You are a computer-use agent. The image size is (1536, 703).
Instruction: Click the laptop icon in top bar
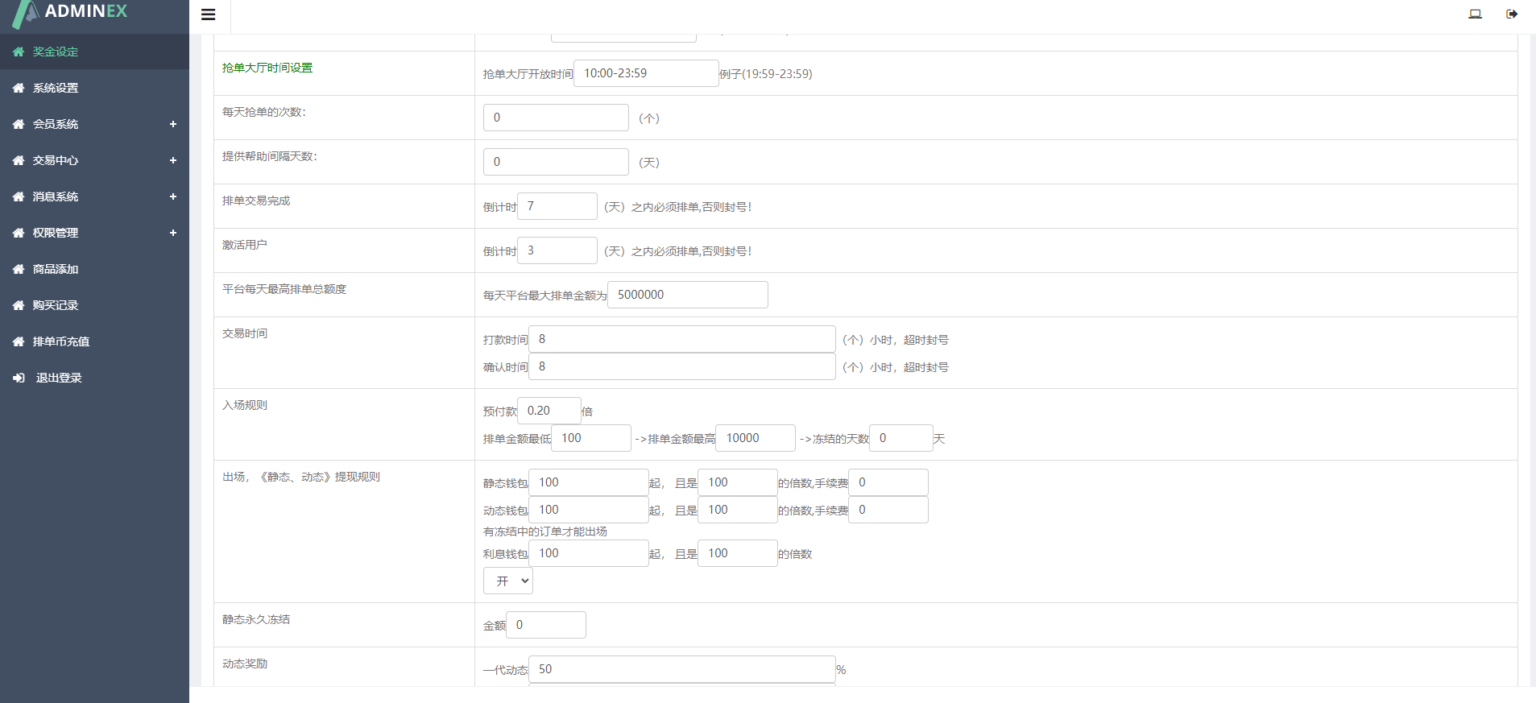(1474, 14)
